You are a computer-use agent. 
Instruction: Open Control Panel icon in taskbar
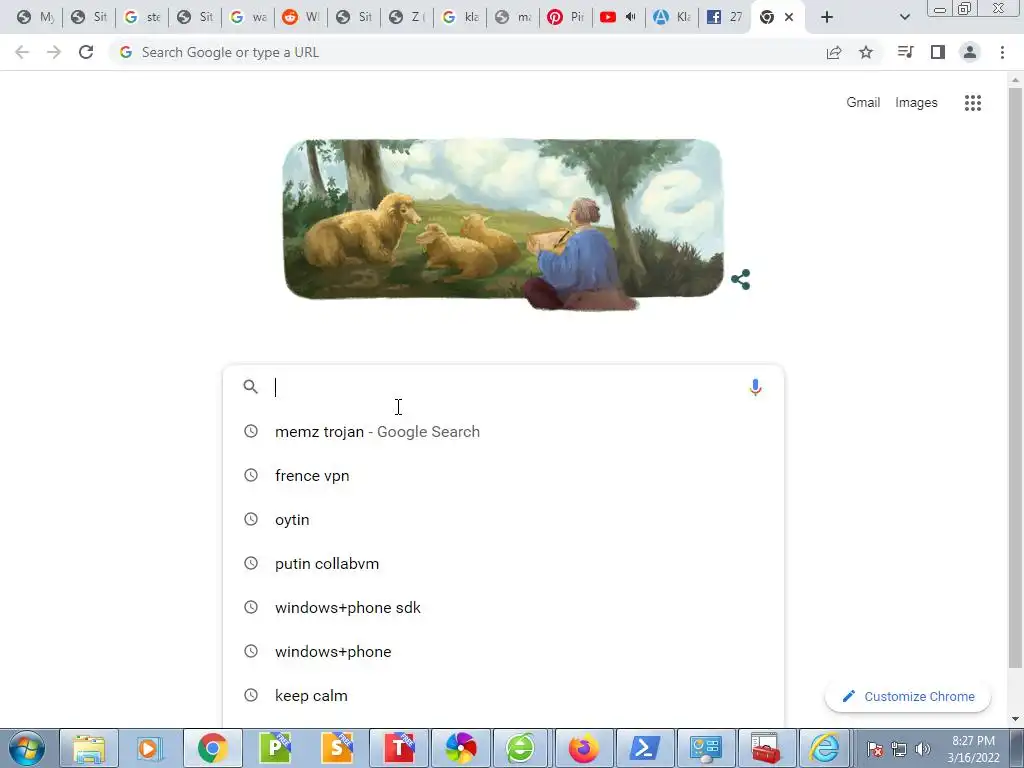[705, 748]
